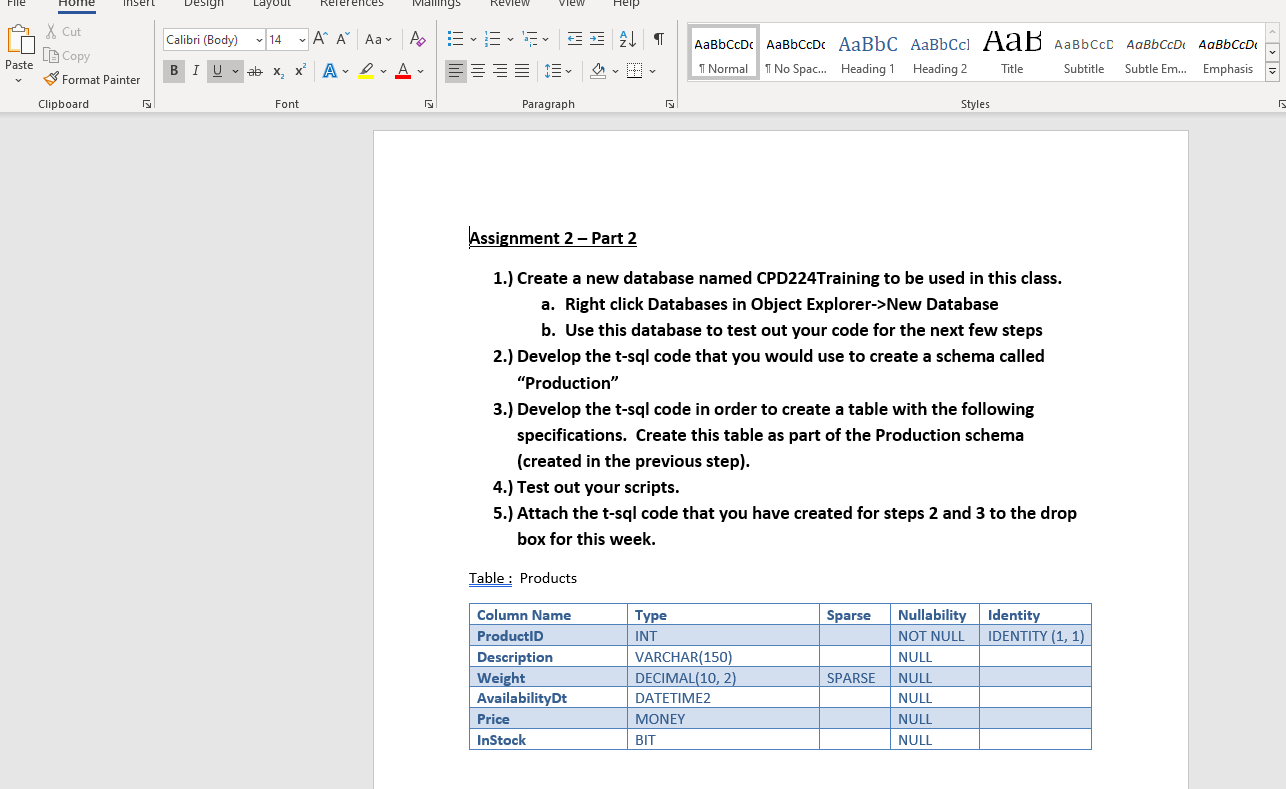1286x789 pixels.
Task: Apply center alignment
Action: [x=478, y=71]
